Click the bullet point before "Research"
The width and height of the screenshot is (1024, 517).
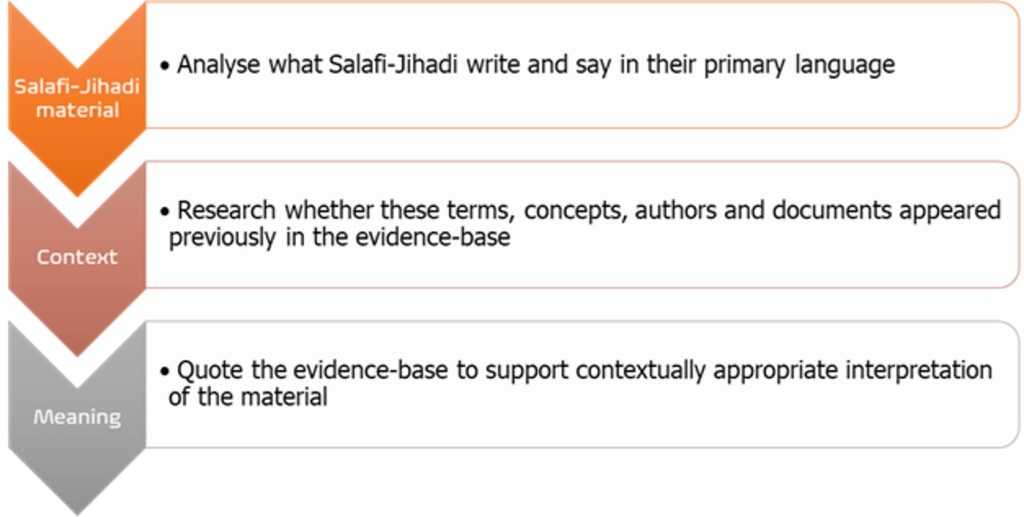tap(166, 212)
